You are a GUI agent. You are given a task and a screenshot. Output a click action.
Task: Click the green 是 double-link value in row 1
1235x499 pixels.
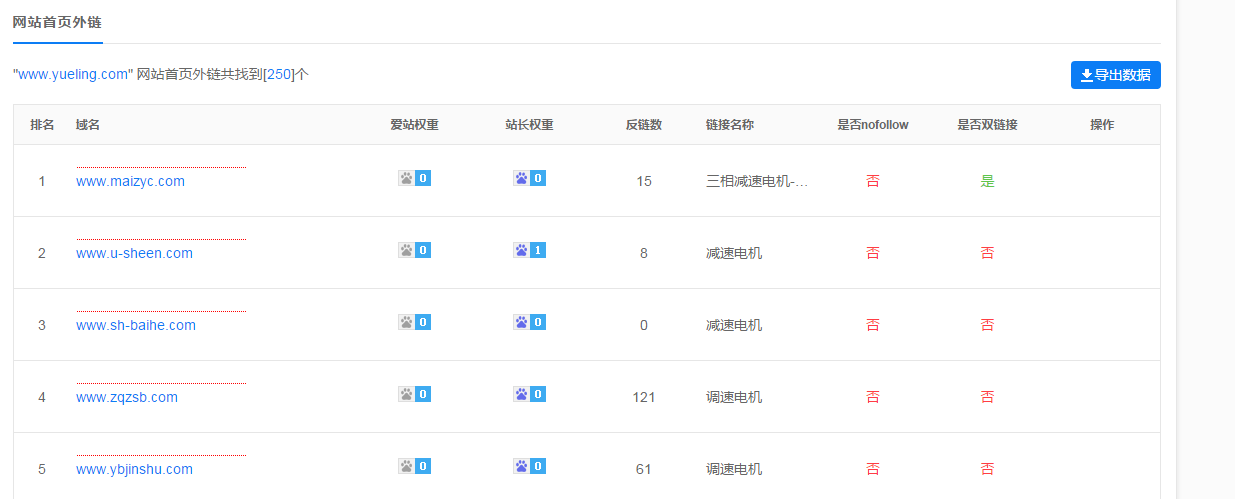(987, 181)
